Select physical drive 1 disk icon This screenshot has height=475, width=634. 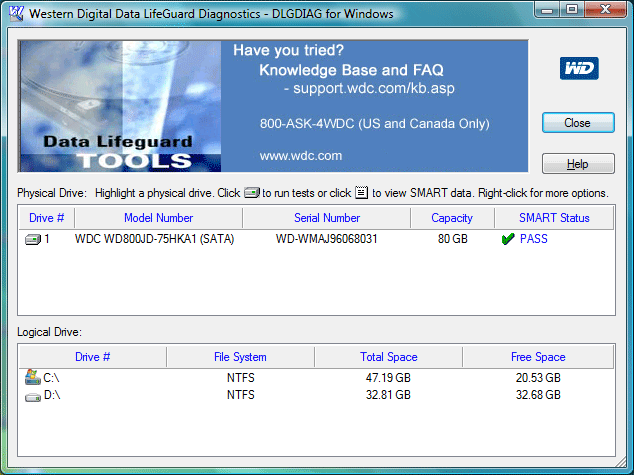coord(33,239)
